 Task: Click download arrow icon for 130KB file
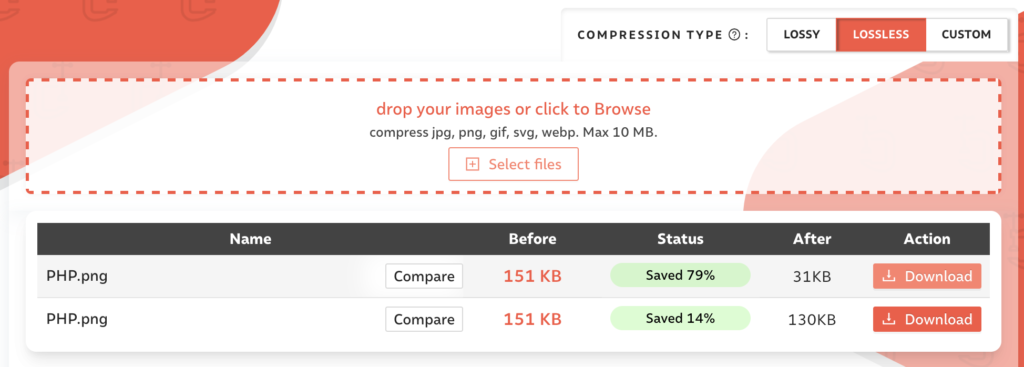888,319
